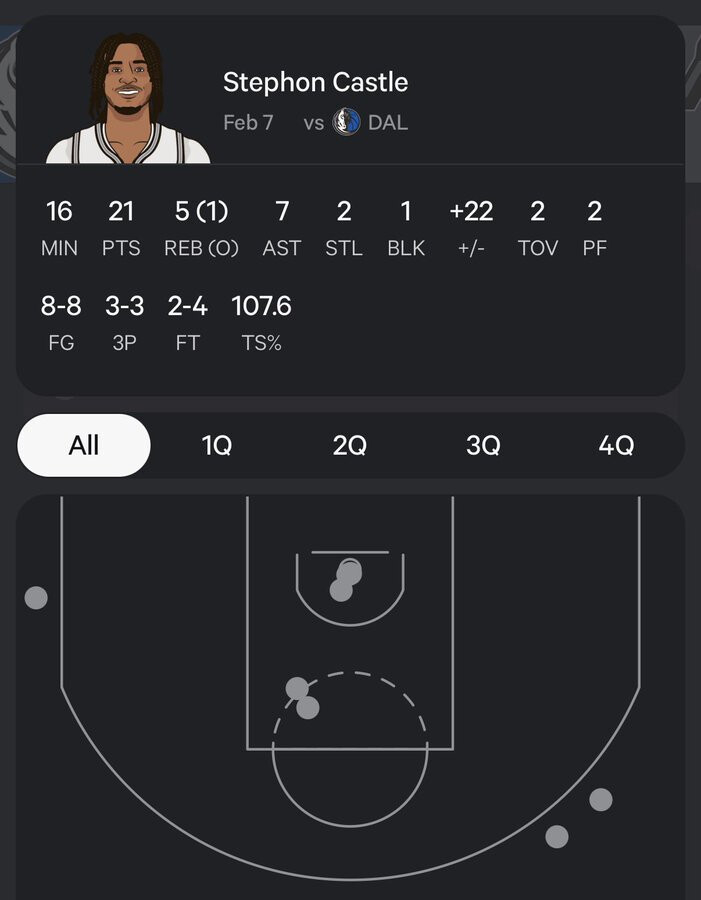This screenshot has width=701, height=900.
Task: Click the Dallas Mavericks team logo
Action: 346,122
